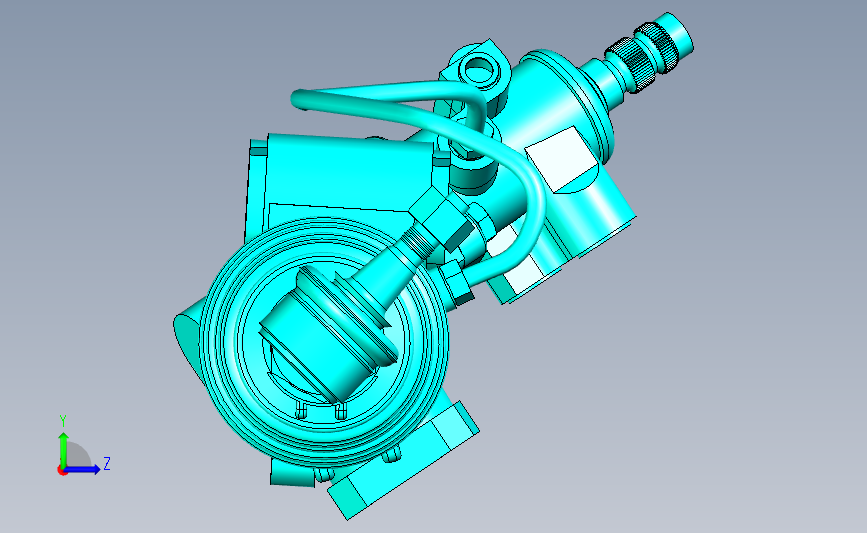Click the blue Z axis of the triad
The image size is (867, 533).
coord(82,469)
